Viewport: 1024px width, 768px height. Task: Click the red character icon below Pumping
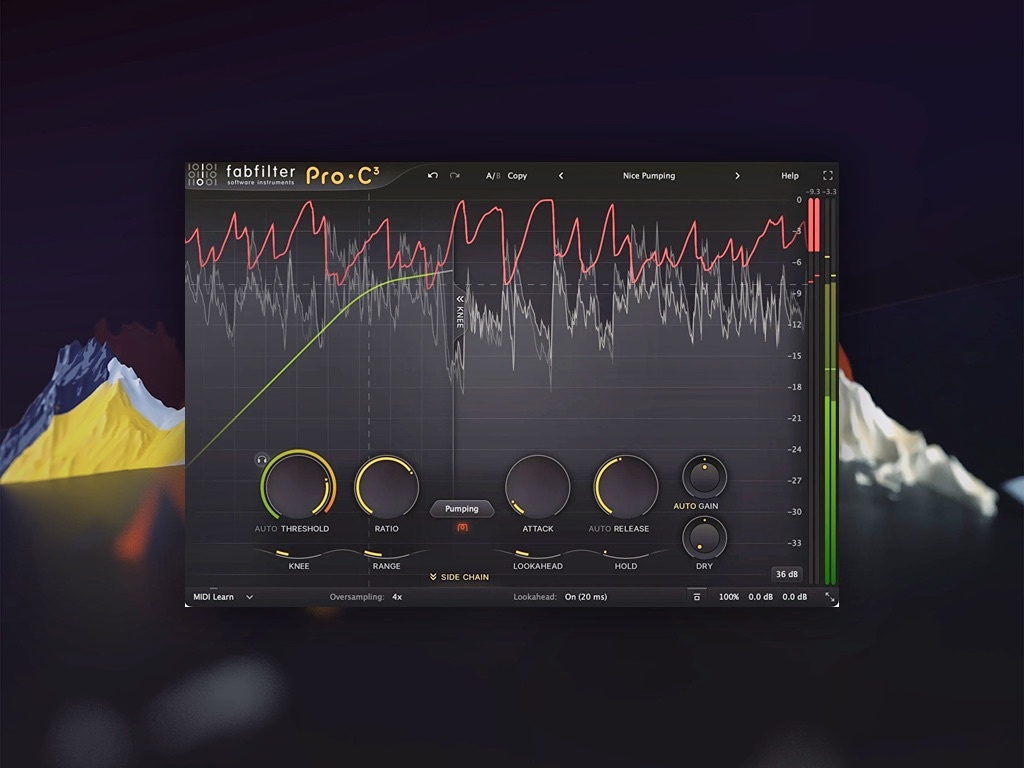[462, 527]
